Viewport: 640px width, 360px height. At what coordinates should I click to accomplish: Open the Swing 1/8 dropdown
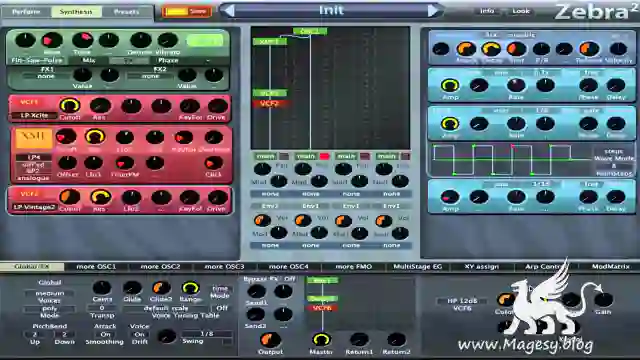207,334
